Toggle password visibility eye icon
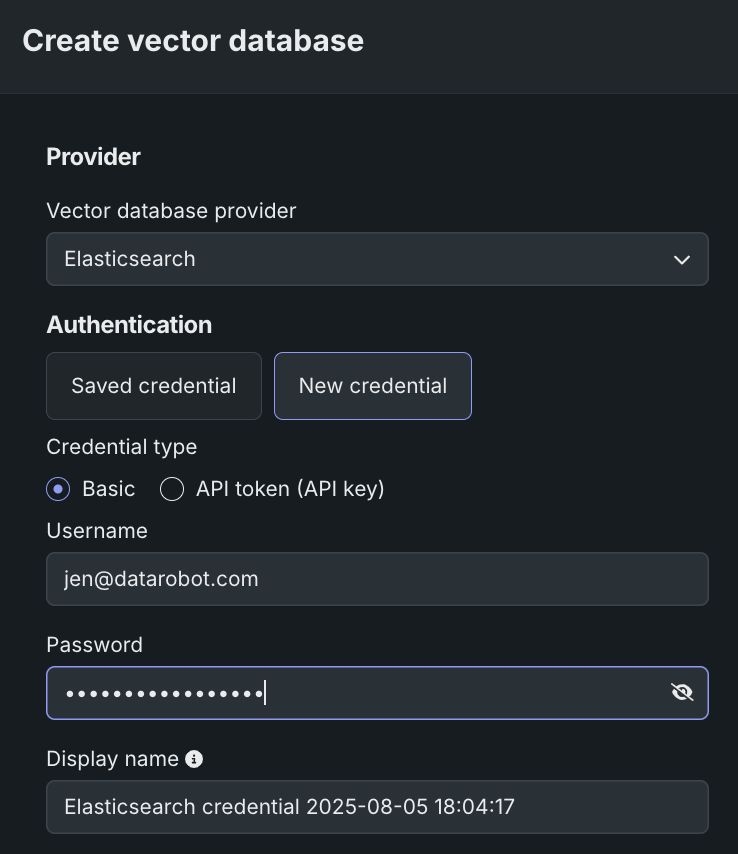The height and width of the screenshot is (854, 738). [x=682, y=693]
